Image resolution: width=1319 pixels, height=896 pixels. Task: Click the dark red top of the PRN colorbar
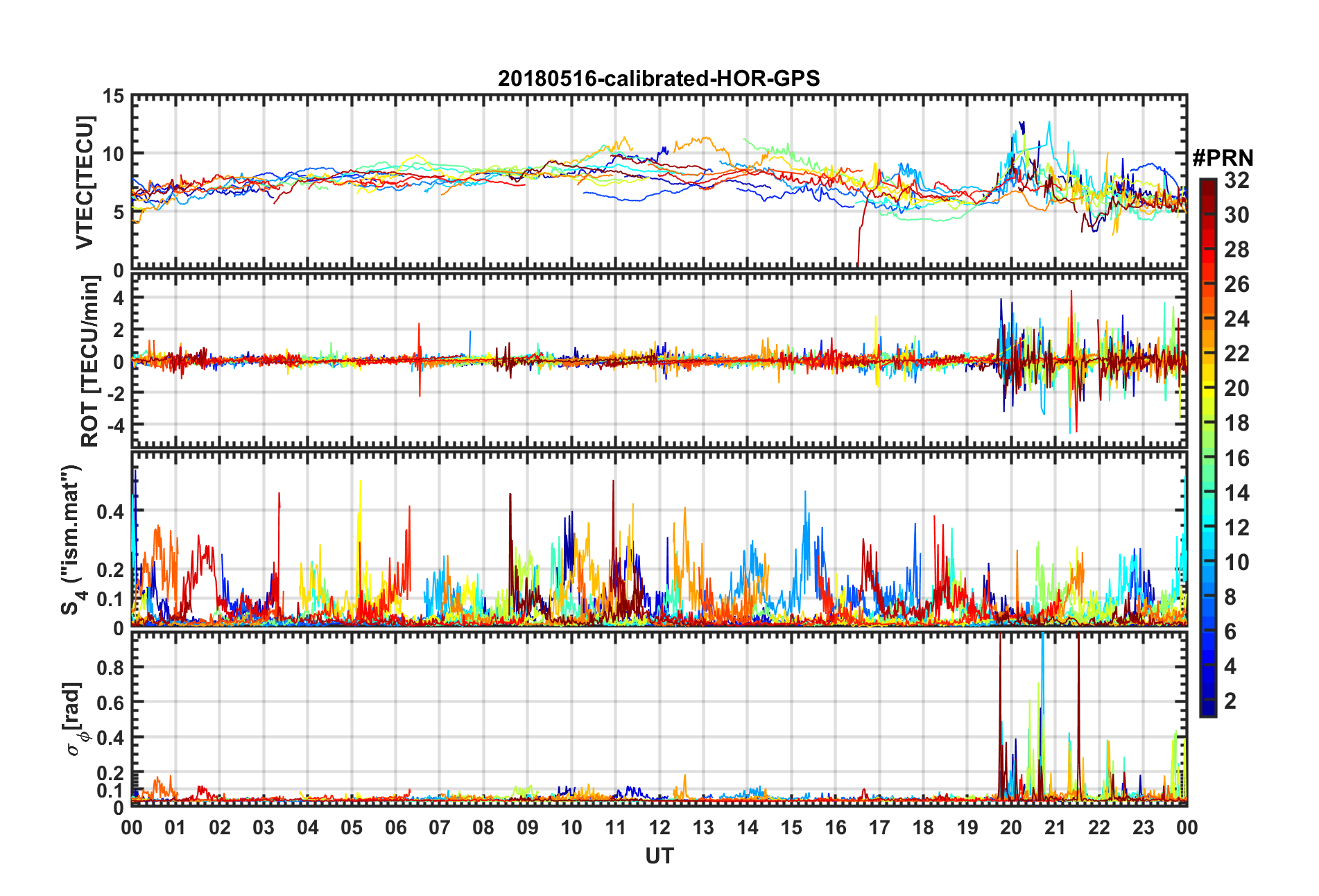coord(1208,189)
